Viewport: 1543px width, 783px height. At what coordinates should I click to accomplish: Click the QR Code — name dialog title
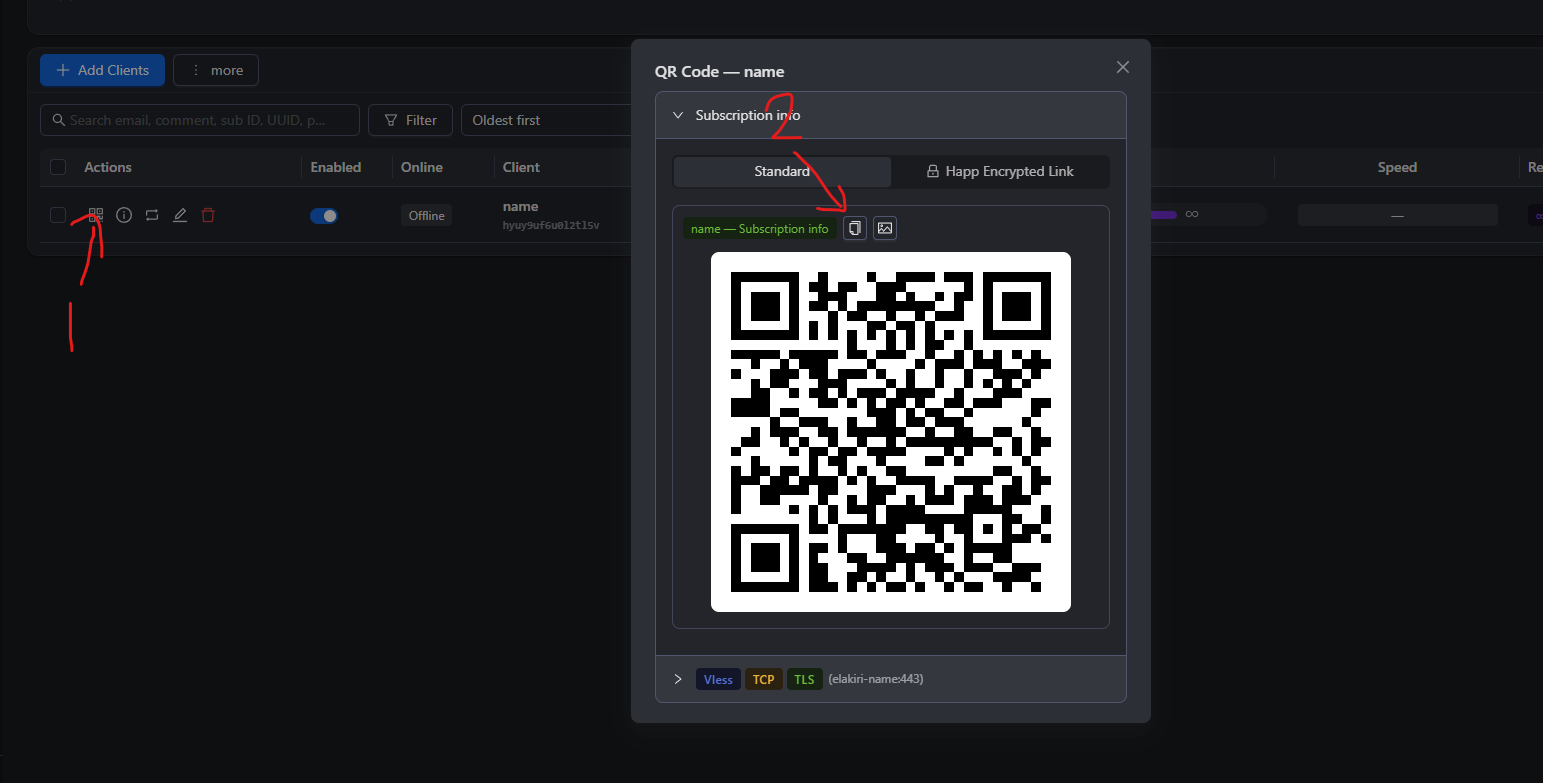(x=719, y=71)
